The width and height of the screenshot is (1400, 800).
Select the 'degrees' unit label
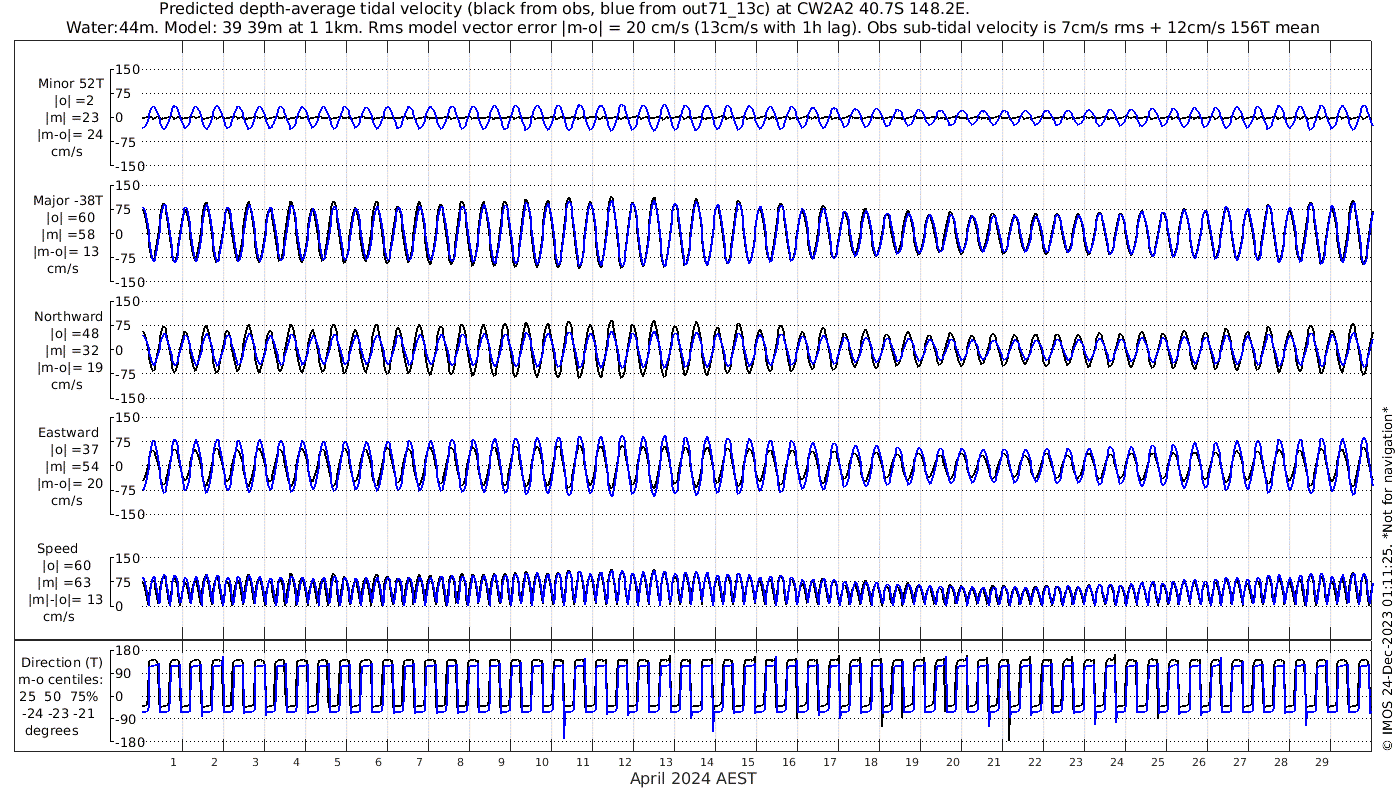(x=52, y=730)
